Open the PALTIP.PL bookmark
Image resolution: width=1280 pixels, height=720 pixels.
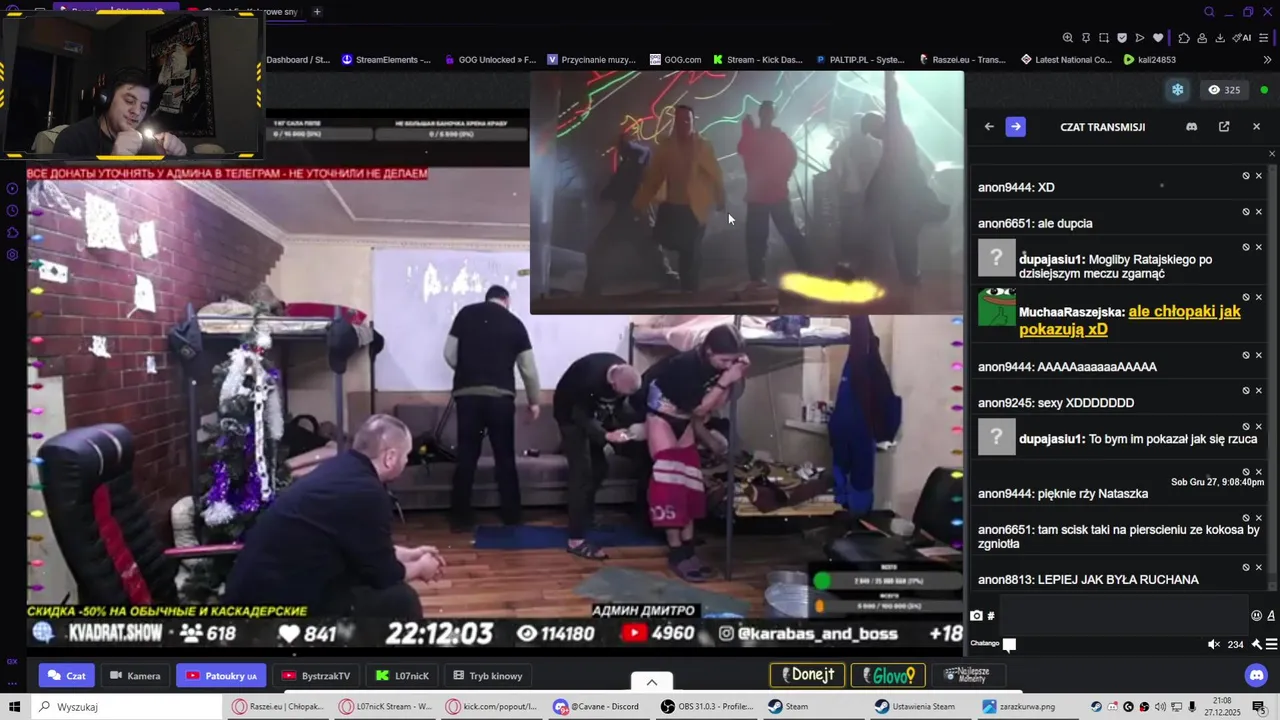coord(860,60)
